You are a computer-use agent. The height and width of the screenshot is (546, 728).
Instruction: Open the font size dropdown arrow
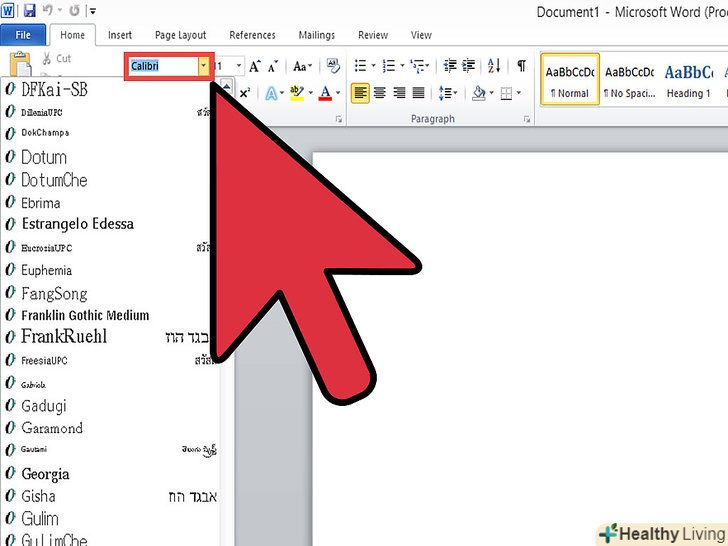pos(239,66)
